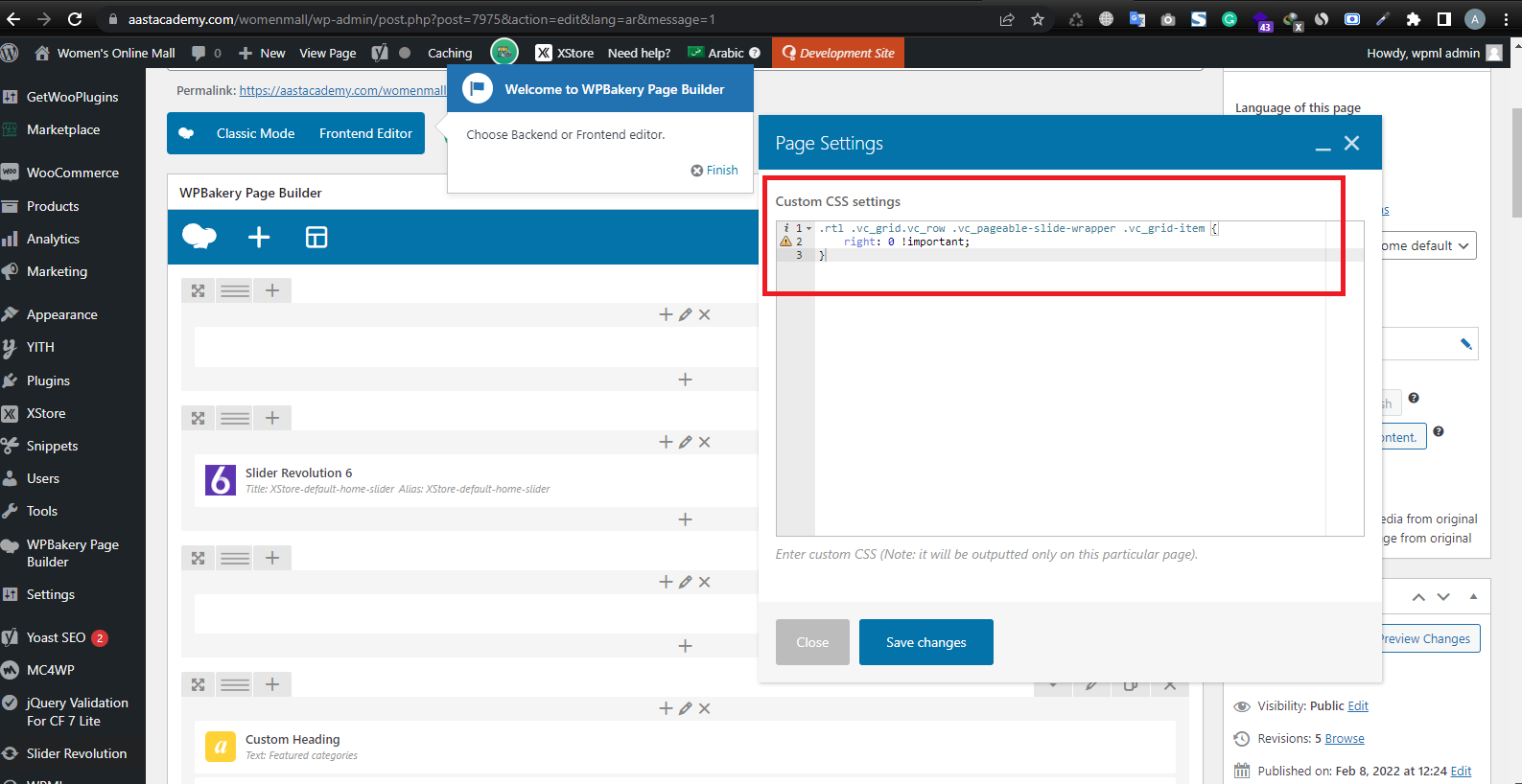Click the WPBakery cloud logo in toolbar
1522x784 pixels.
click(199, 237)
